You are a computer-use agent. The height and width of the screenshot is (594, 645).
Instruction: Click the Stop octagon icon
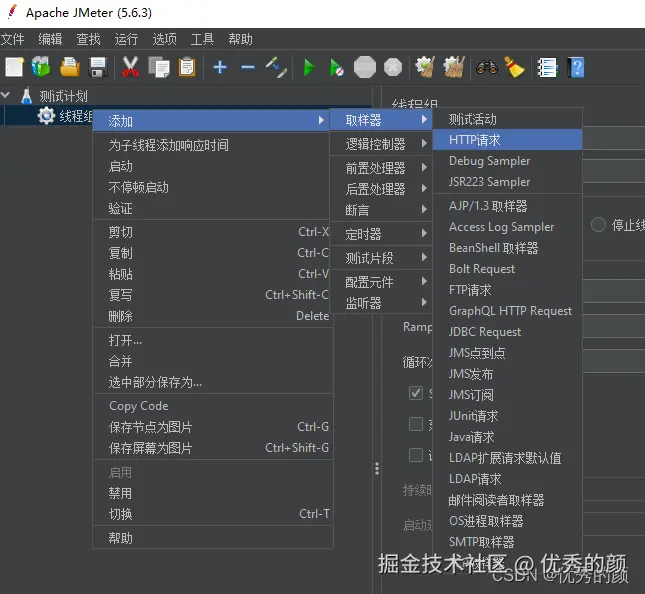(x=365, y=67)
